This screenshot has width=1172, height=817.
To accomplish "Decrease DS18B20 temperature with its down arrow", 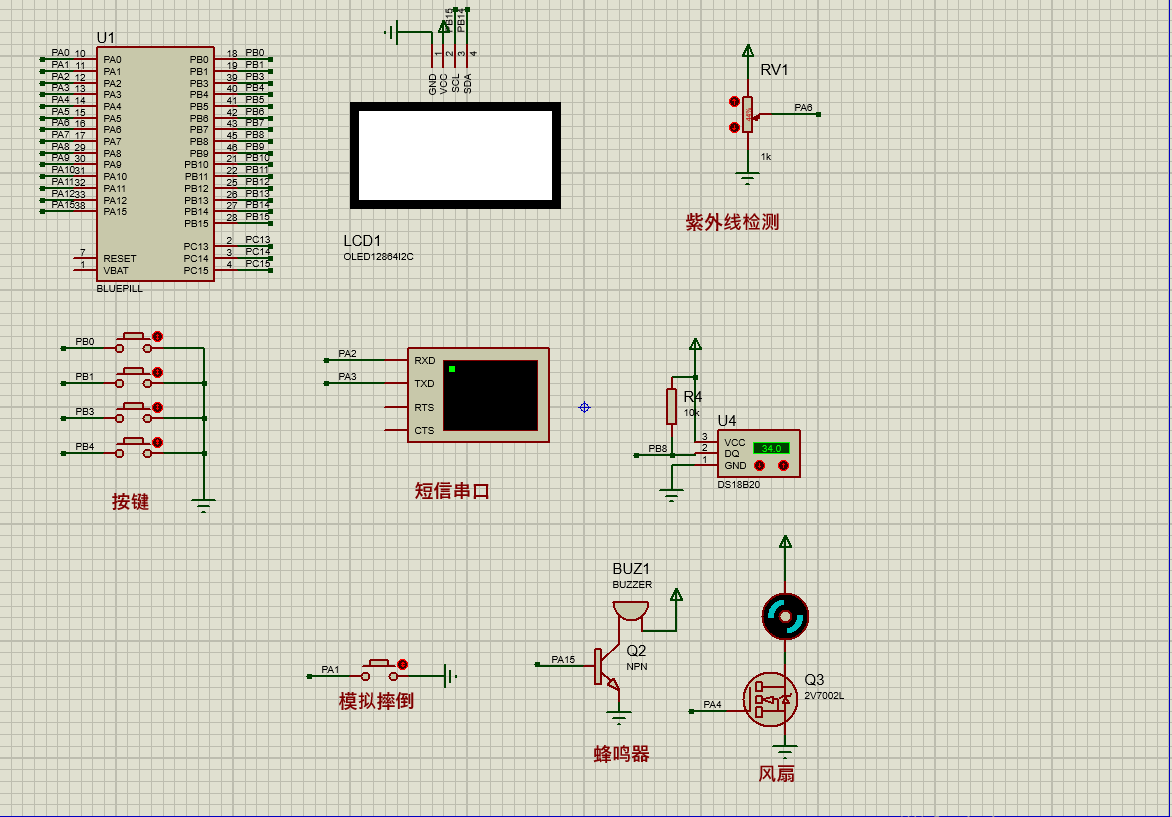I will coord(759,466).
